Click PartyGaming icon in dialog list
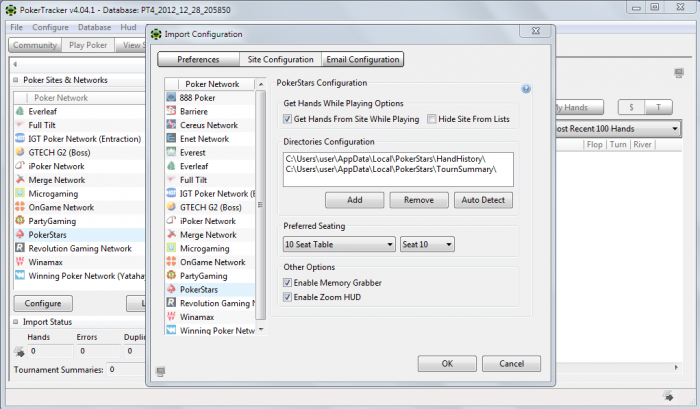This screenshot has width=700, height=409. 171,275
